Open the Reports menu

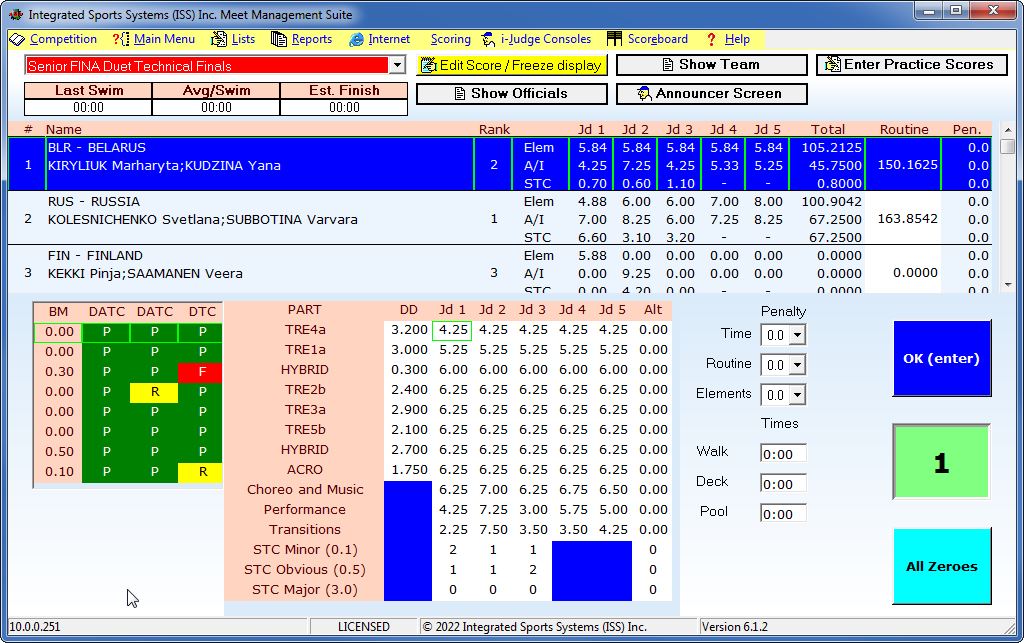tap(312, 39)
